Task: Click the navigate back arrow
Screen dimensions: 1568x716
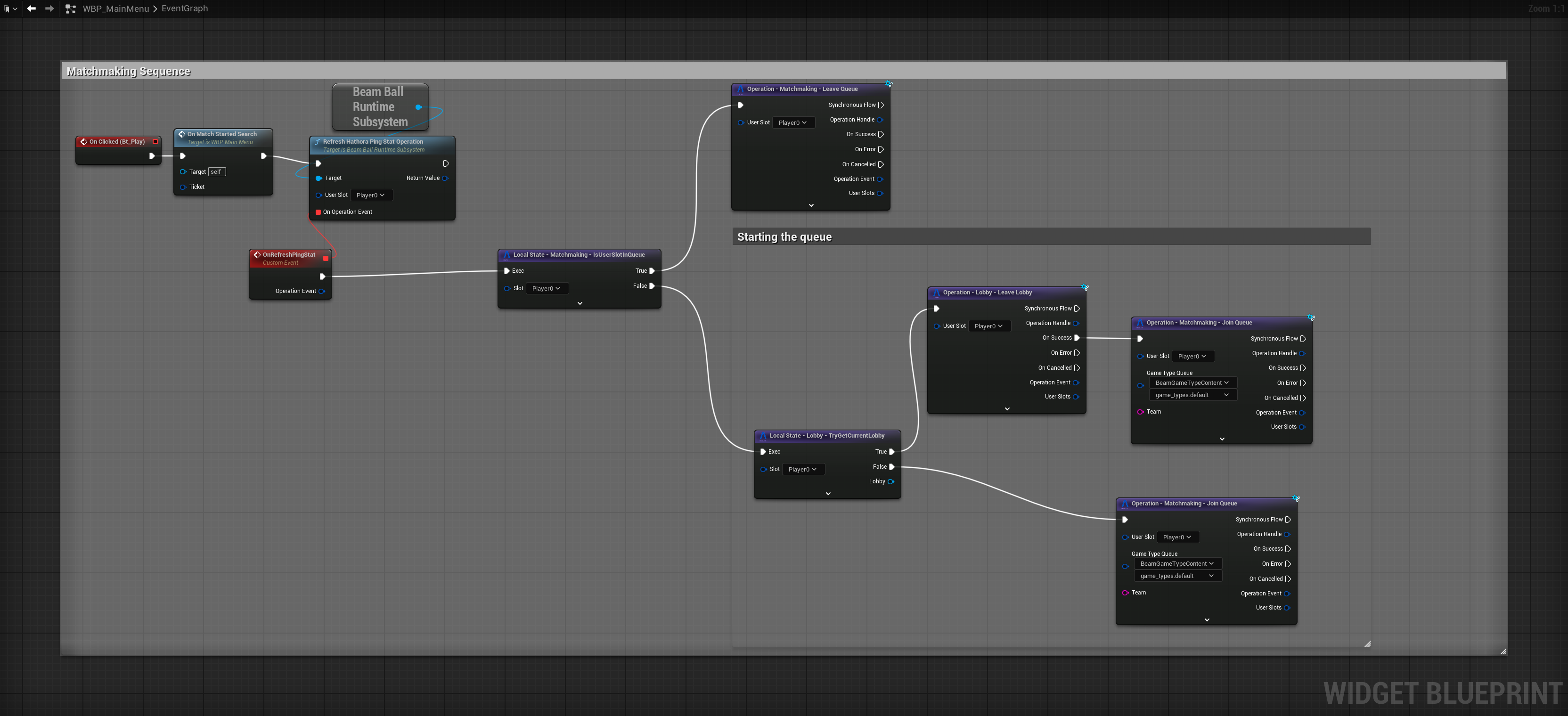Action: click(31, 8)
